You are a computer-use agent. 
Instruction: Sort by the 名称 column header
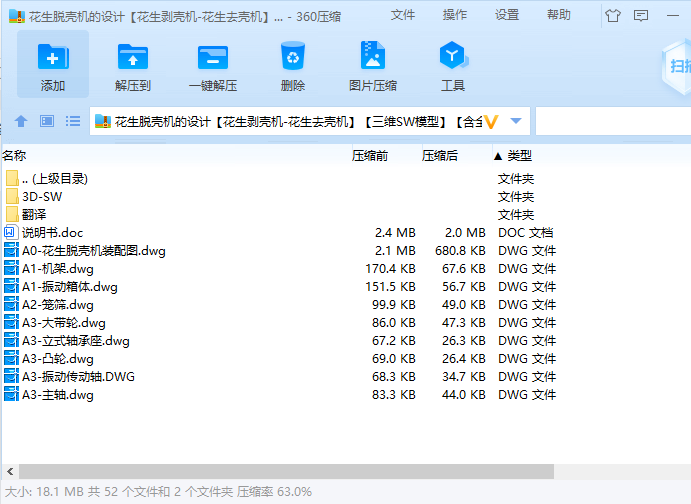click(x=15, y=156)
